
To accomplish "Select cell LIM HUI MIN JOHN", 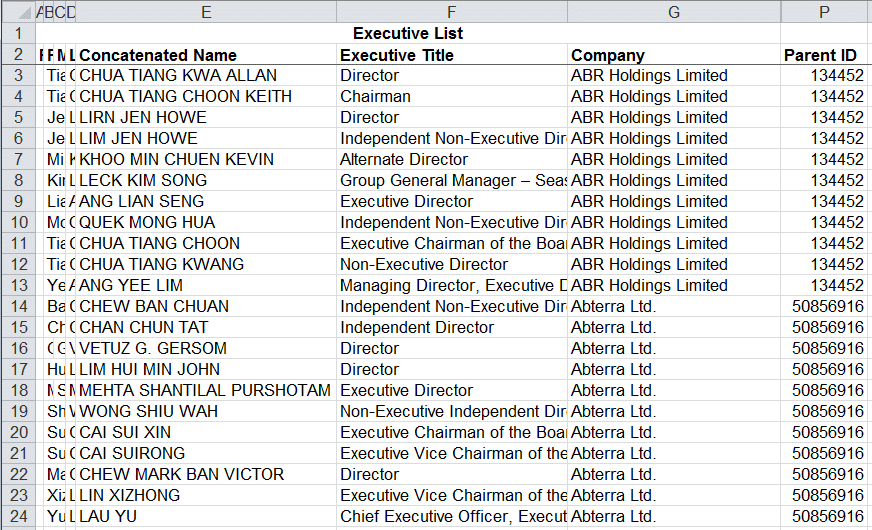I will pyautogui.click(x=206, y=369).
